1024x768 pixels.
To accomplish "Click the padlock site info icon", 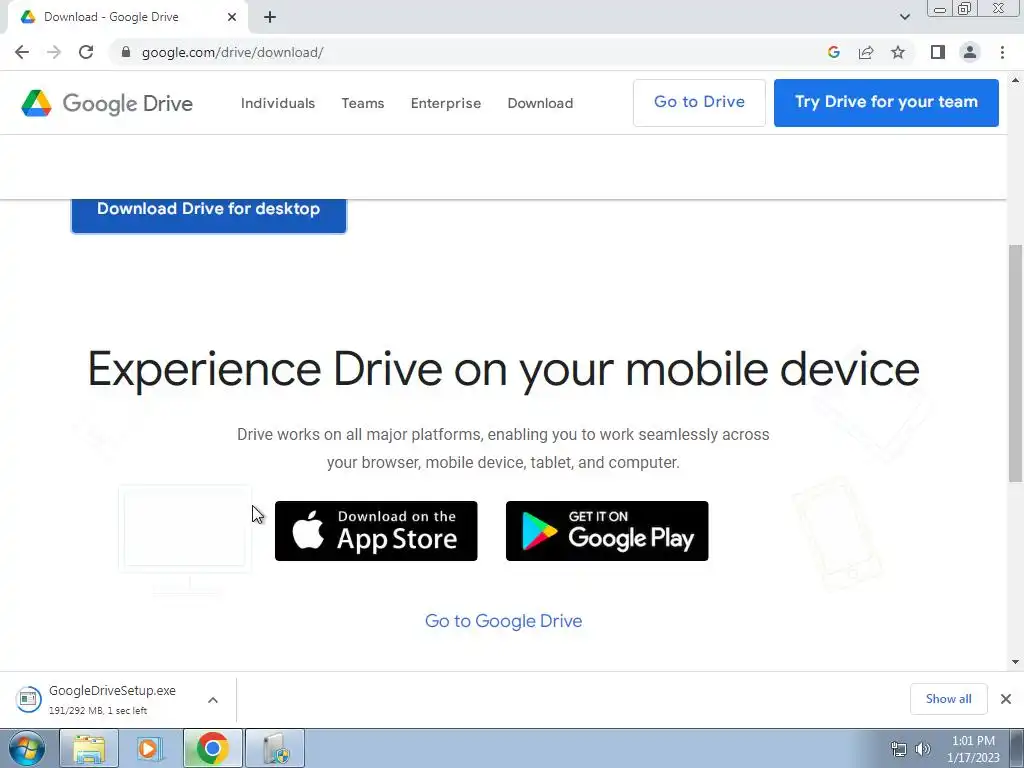I will [126, 52].
